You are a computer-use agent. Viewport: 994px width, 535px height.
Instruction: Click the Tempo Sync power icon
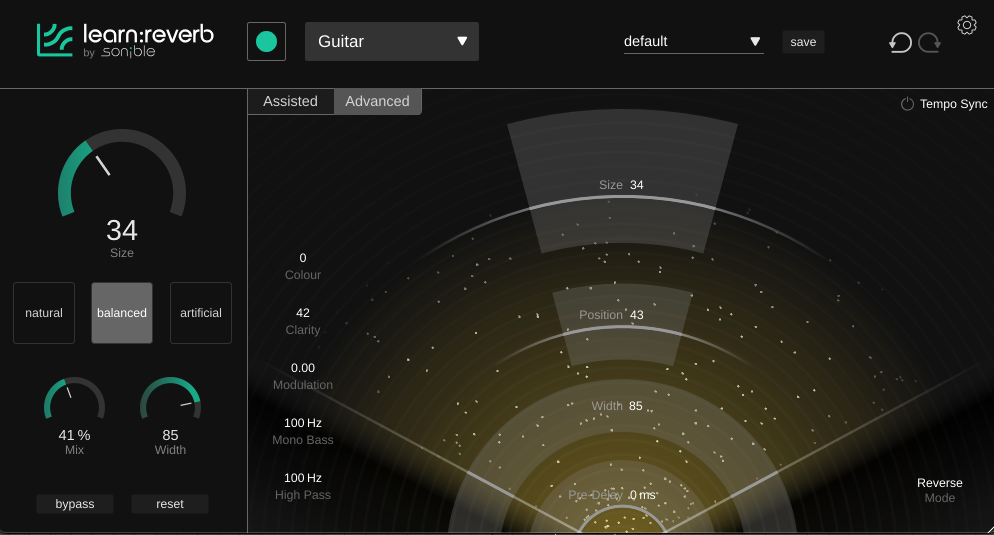907,104
